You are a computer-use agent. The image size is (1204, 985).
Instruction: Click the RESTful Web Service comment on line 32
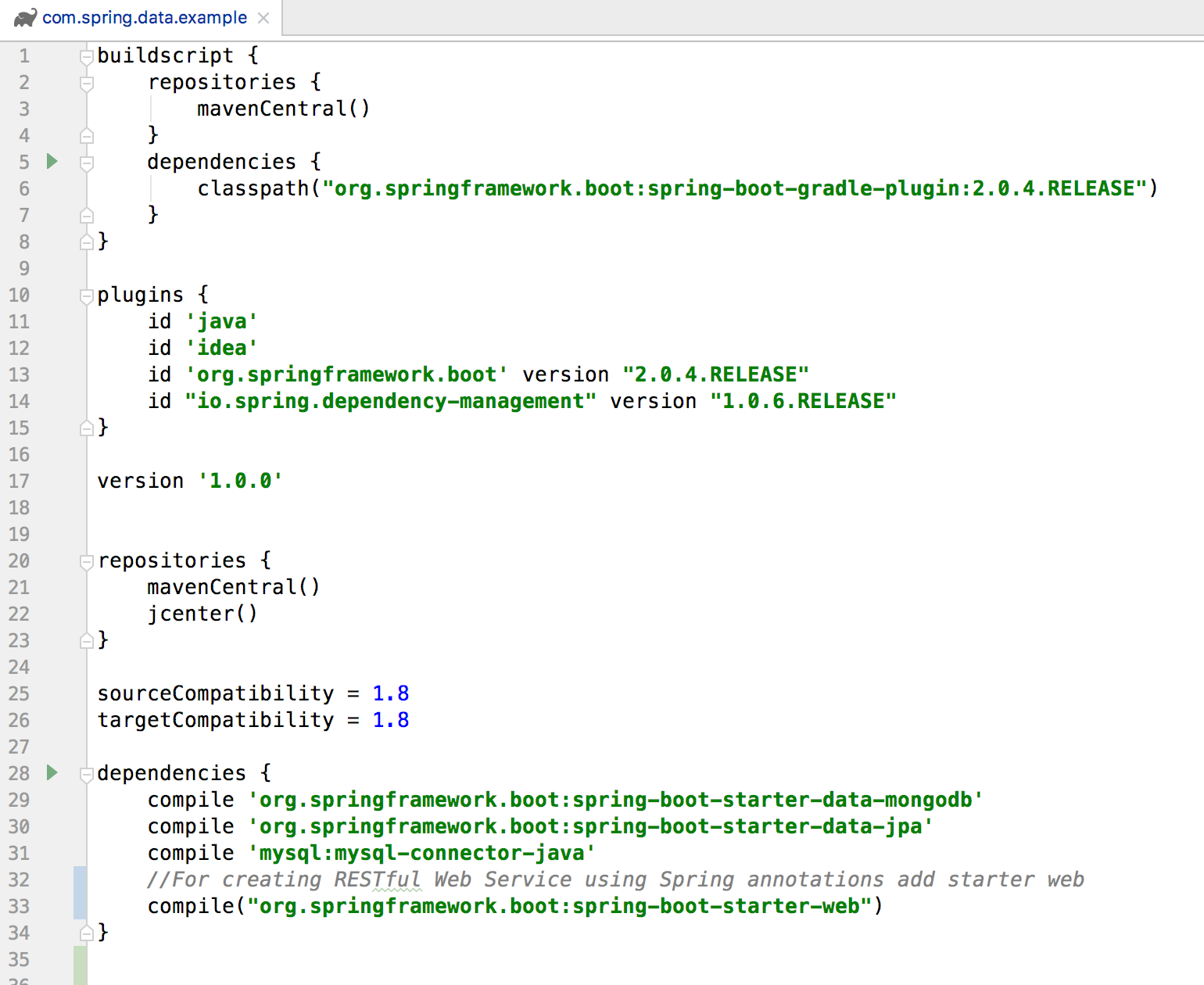pos(616,879)
